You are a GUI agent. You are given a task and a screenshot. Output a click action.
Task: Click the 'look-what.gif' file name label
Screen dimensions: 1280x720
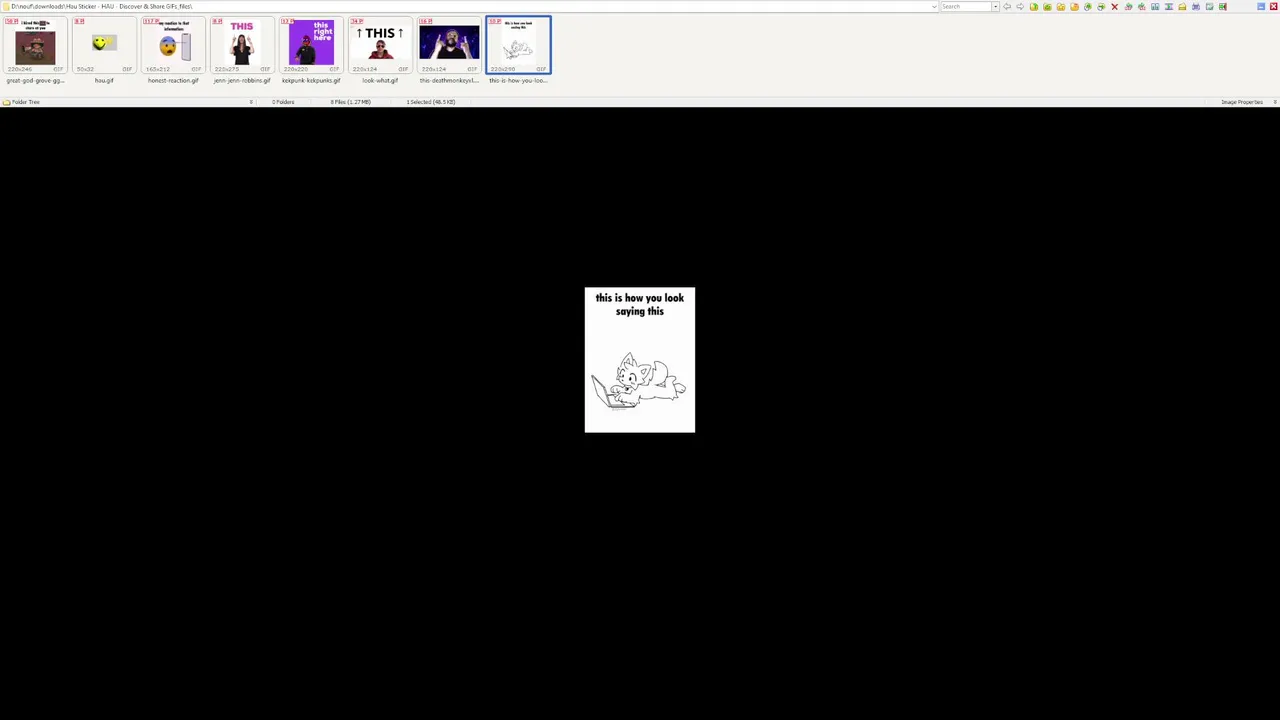(380, 81)
